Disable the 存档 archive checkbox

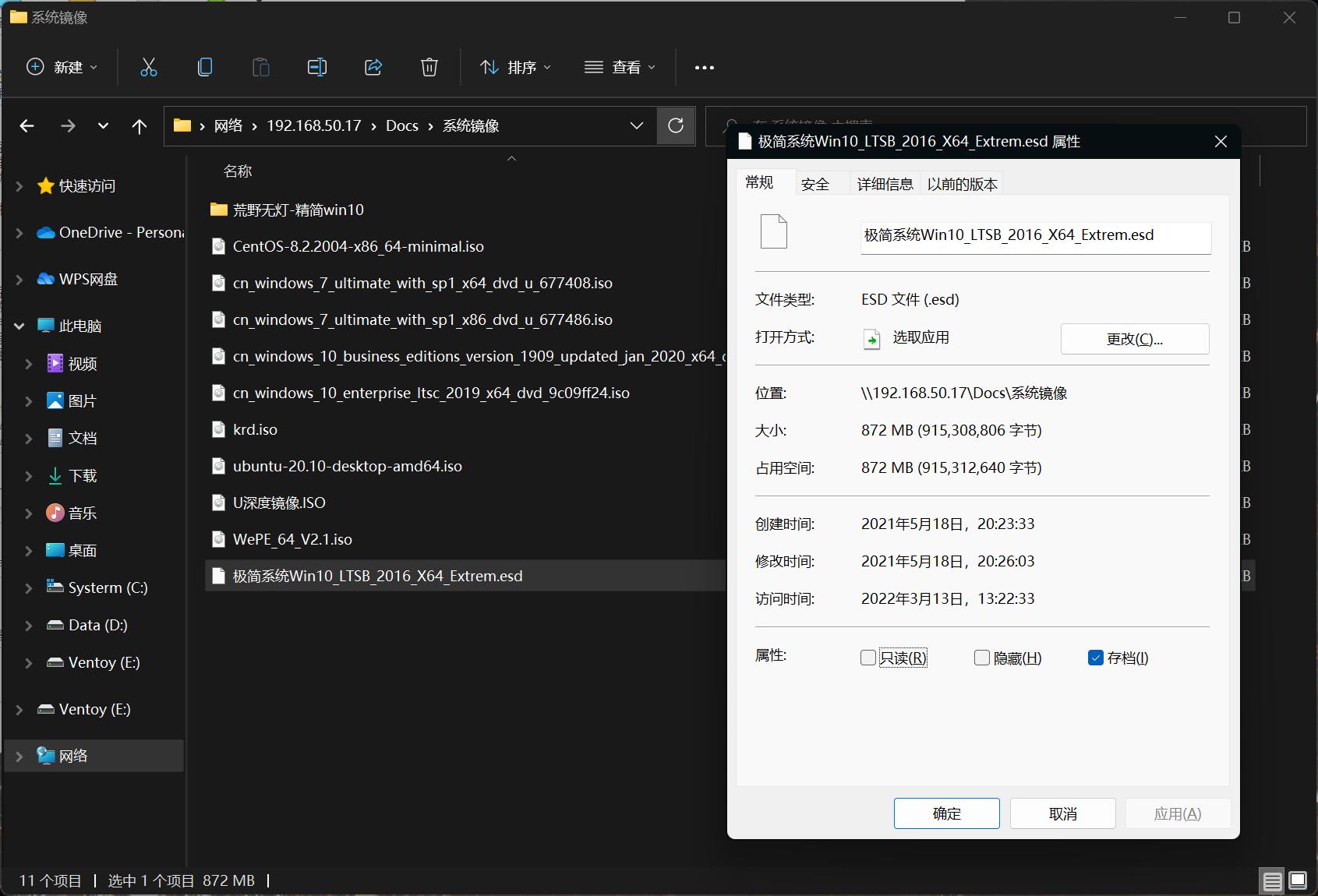1095,658
